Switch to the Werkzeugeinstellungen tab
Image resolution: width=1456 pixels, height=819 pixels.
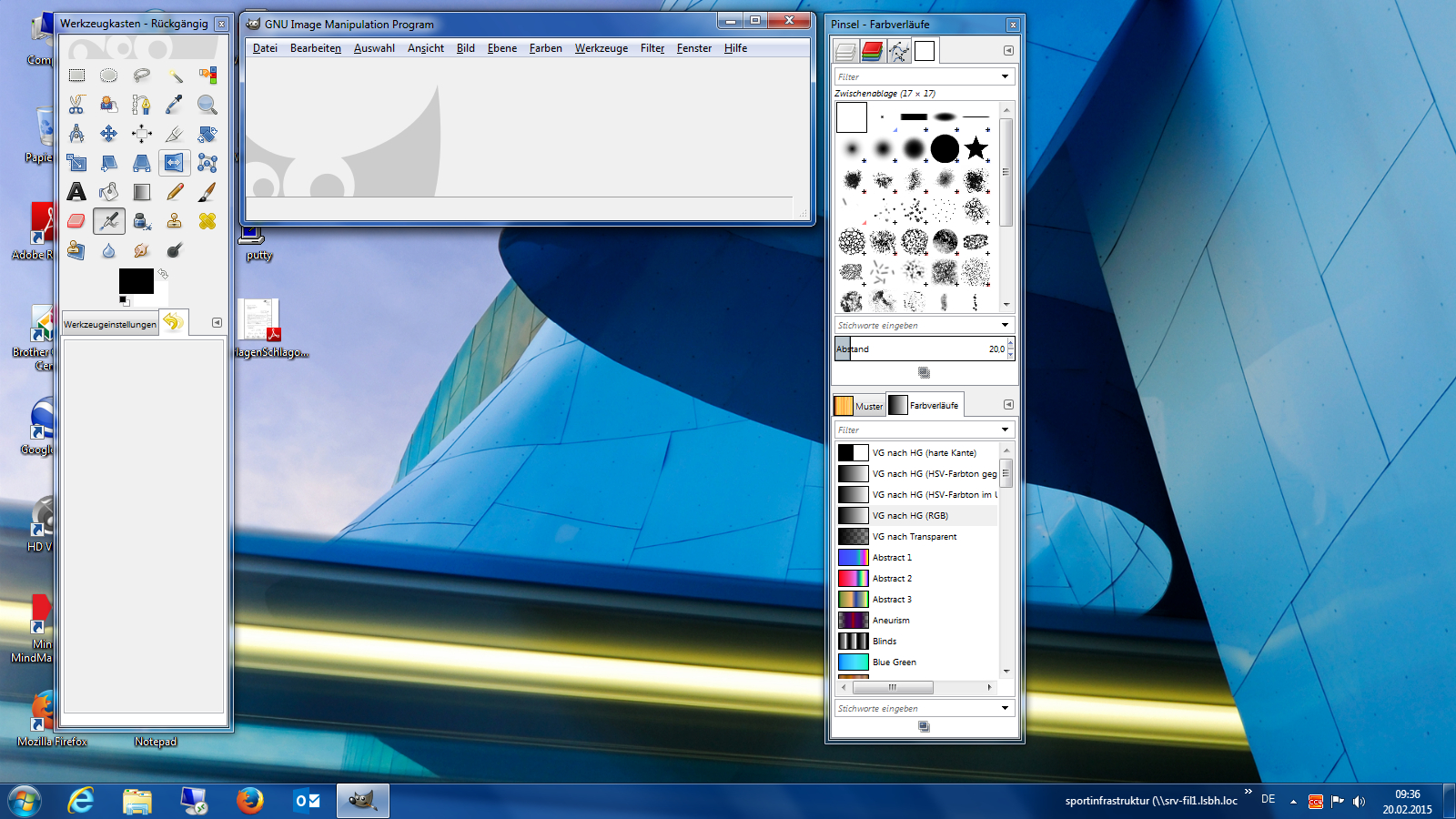[110, 324]
